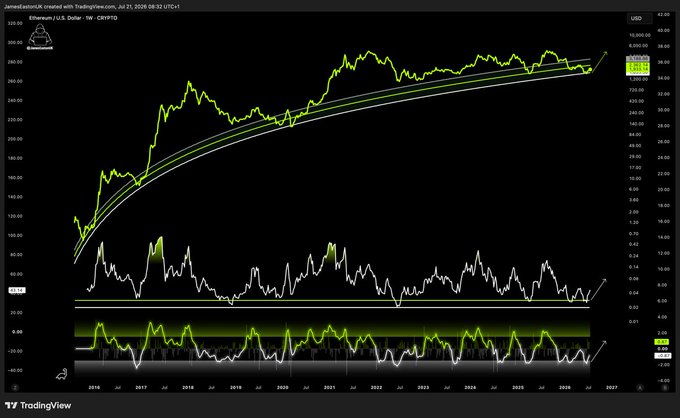Screen dimensions: 680x418
Task: Select the 2025 label on the time axis
Action: pyautogui.click(x=518, y=387)
